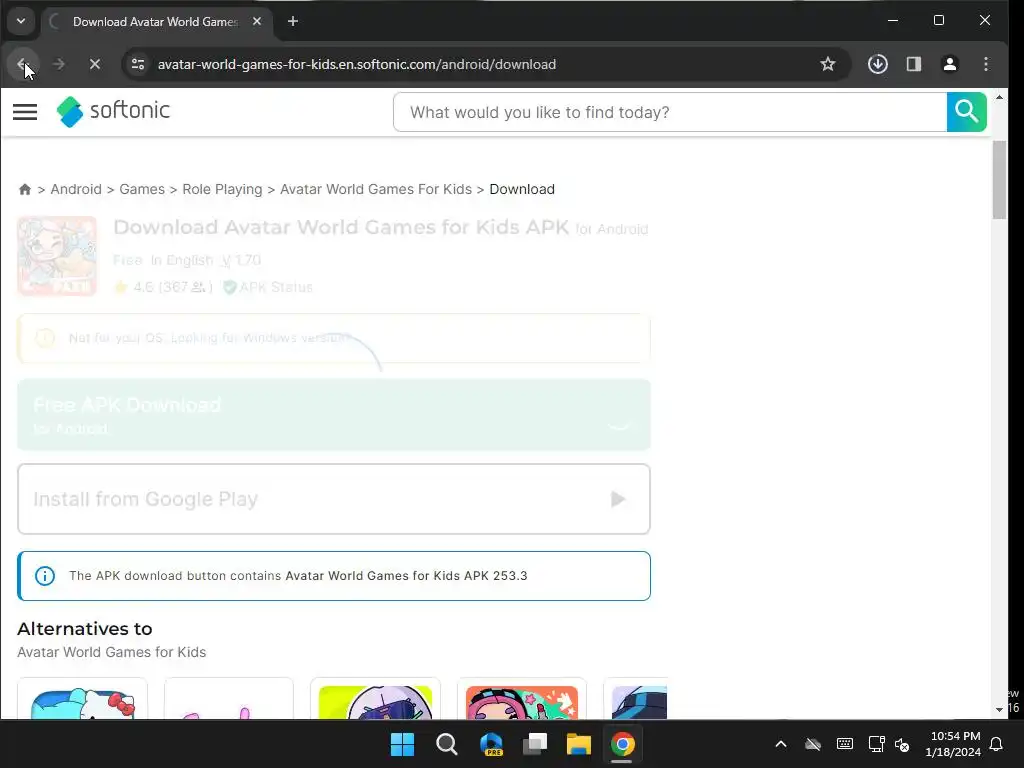The height and width of the screenshot is (768, 1024).
Task: Show hidden system tray icons
Action: 780,744
